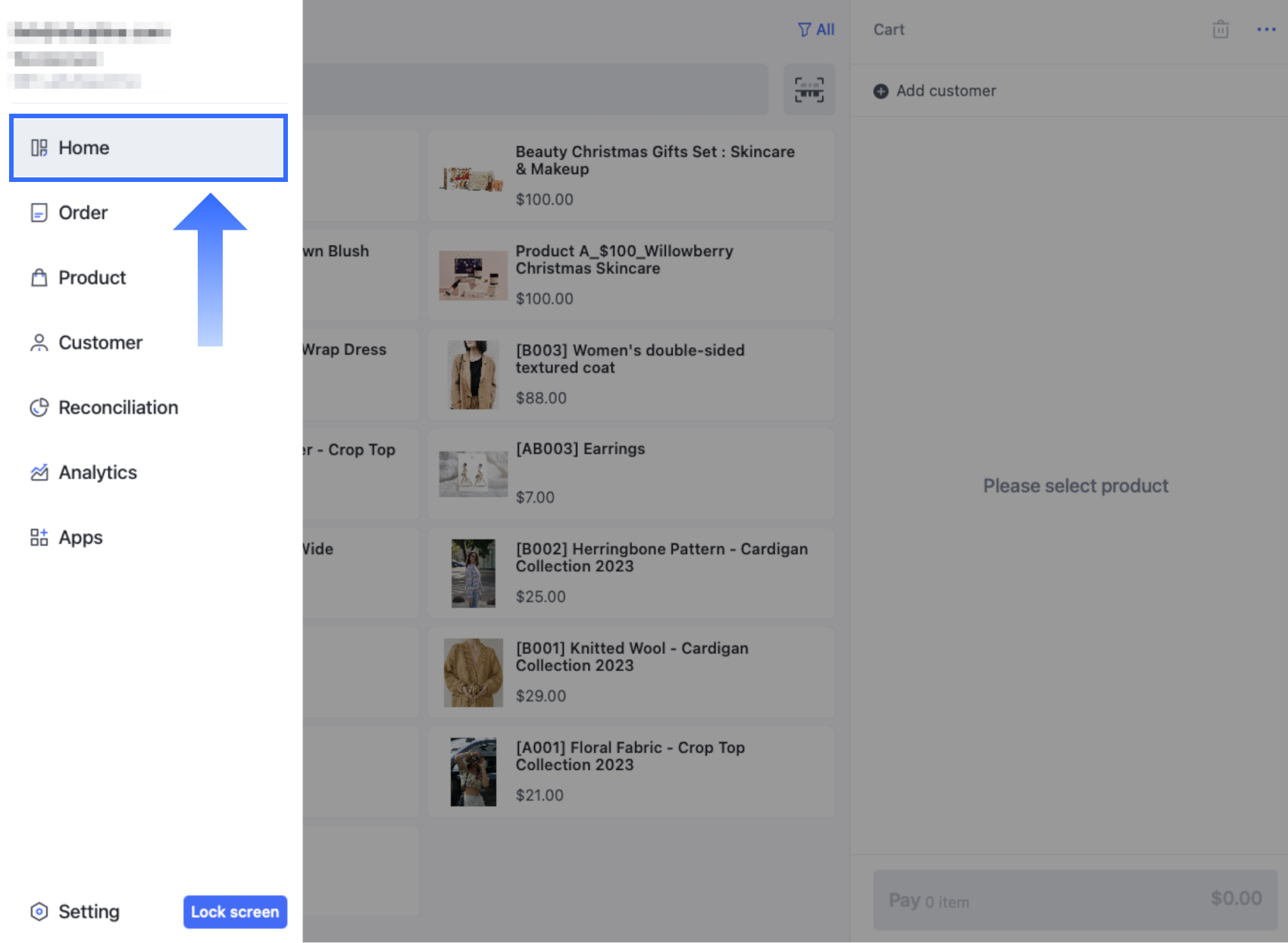The height and width of the screenshot is (943, 1288).
Task: Click the Knitted Wool Cardigan thumbnail
Action: pos(474,672)
